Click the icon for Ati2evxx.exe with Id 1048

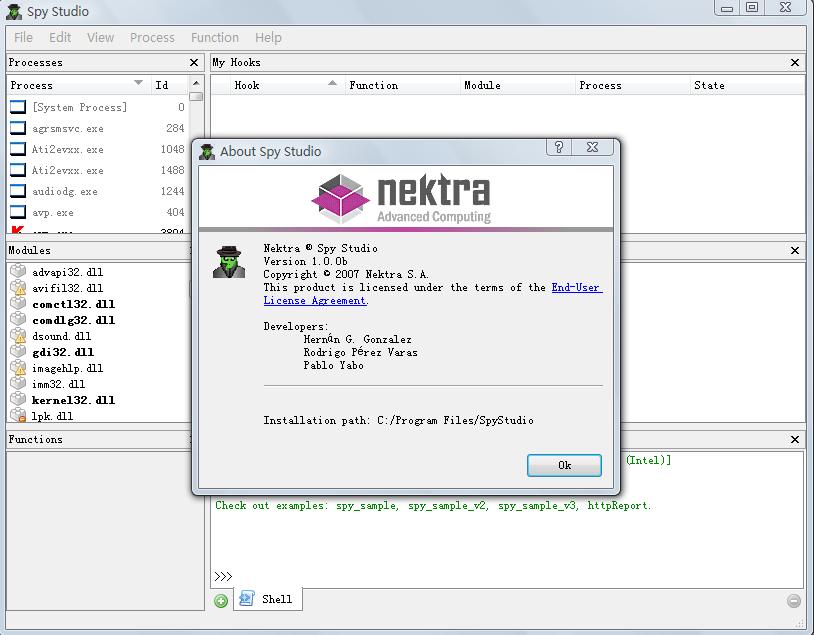(18, 149)
